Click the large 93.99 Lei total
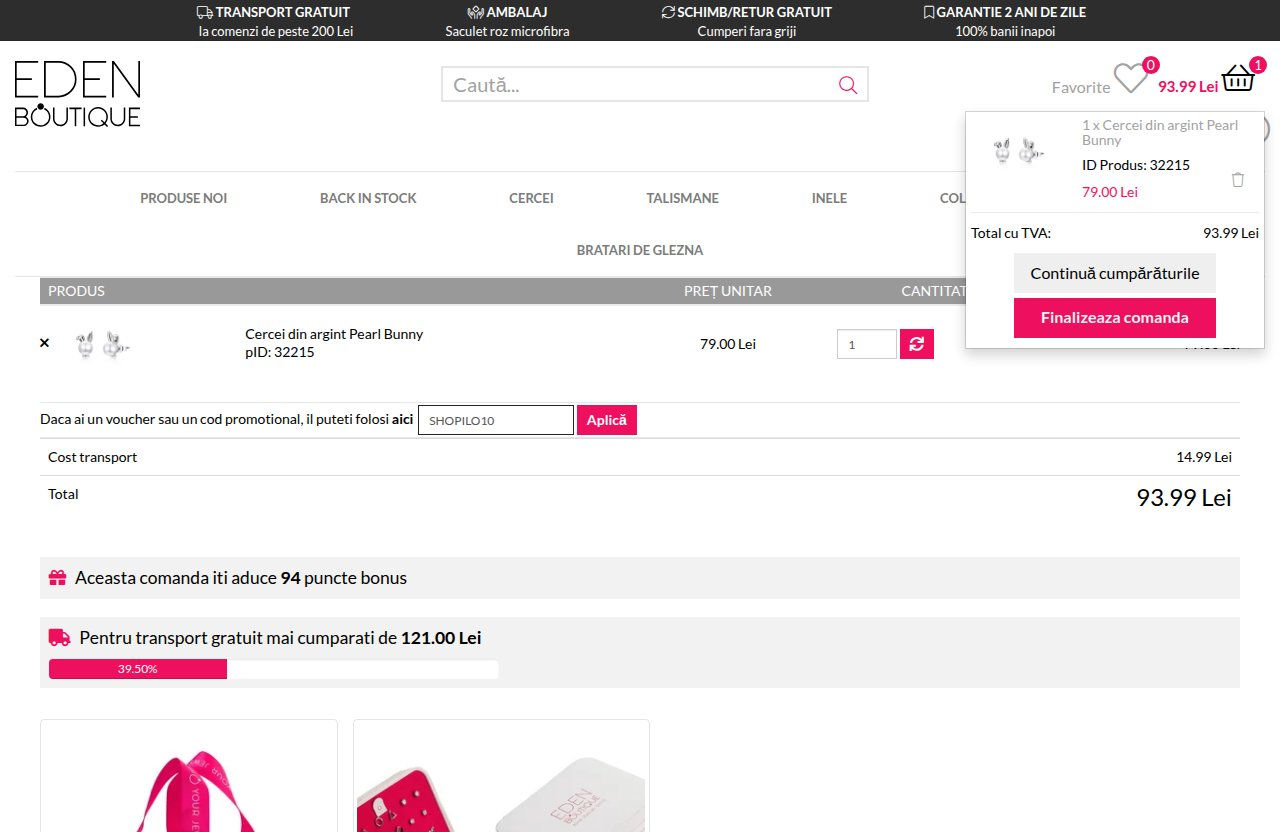Viewport: 1280px width, 832px height. (x=1184, y=497)
